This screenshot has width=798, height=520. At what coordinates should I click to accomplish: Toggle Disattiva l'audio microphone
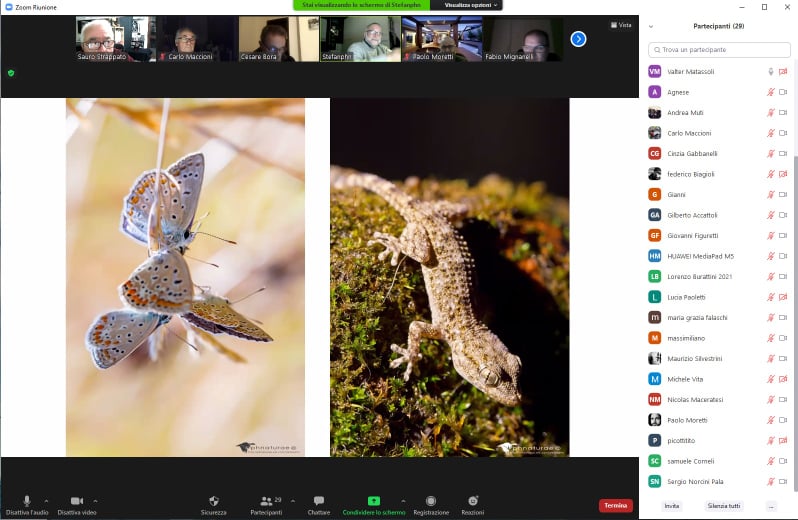(26, 500)
